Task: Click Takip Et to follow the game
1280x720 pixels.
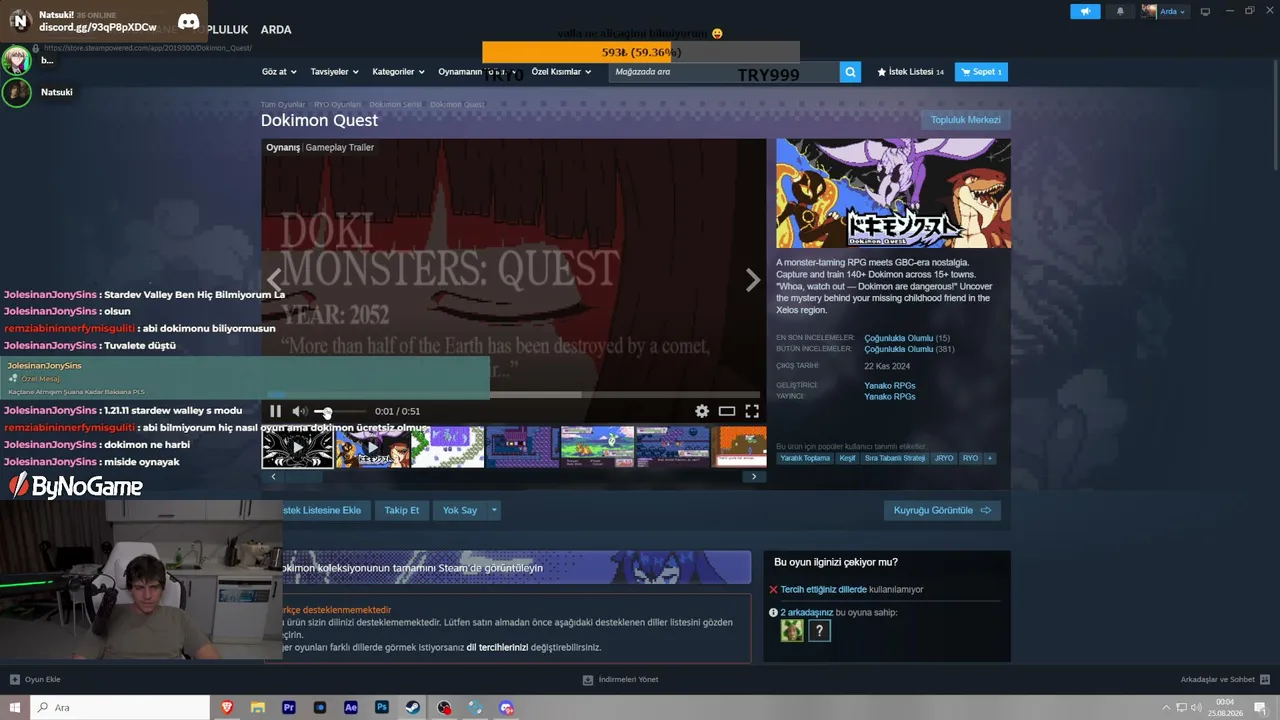Action: (402, 510)
